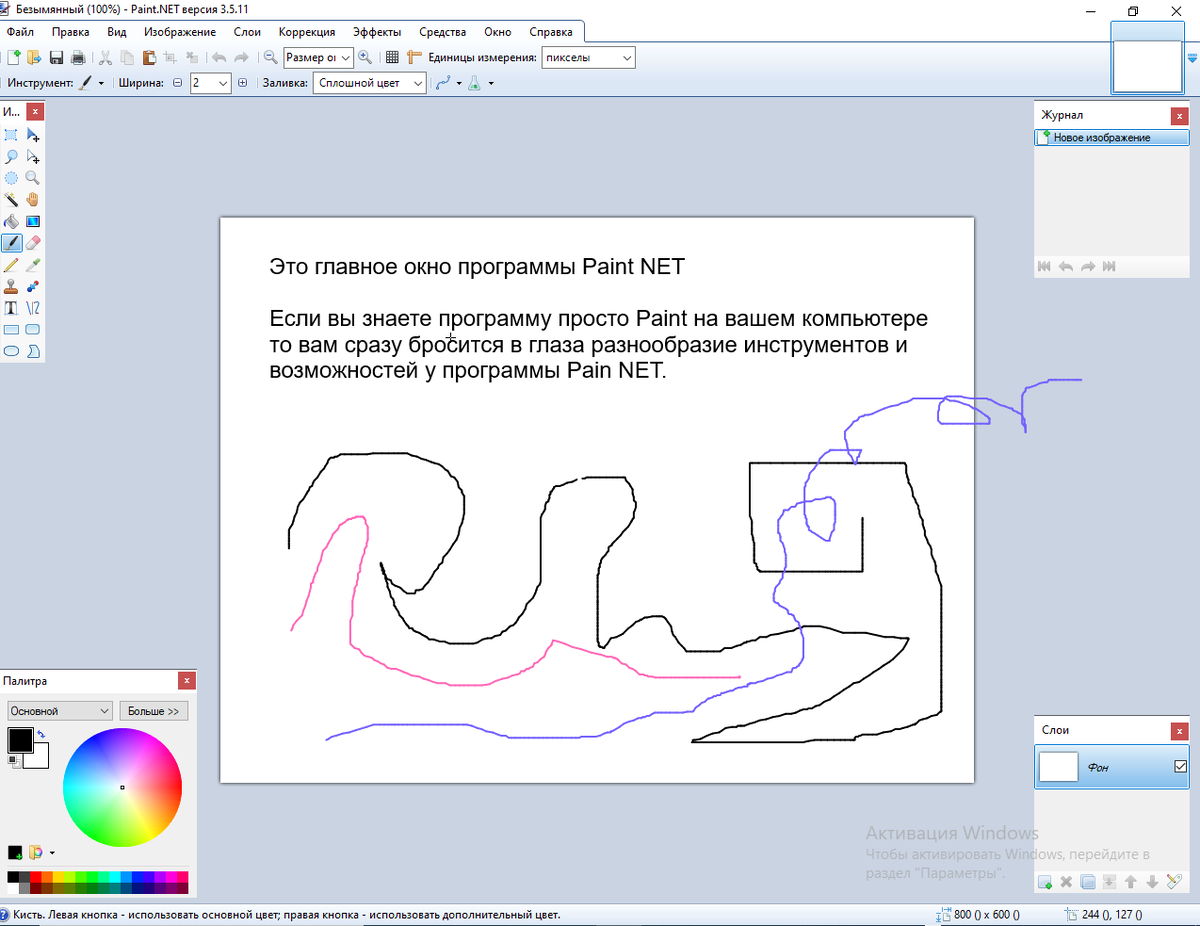Select the Color Picker eyedropper tool
The image size is (1200, 926).
33,265
